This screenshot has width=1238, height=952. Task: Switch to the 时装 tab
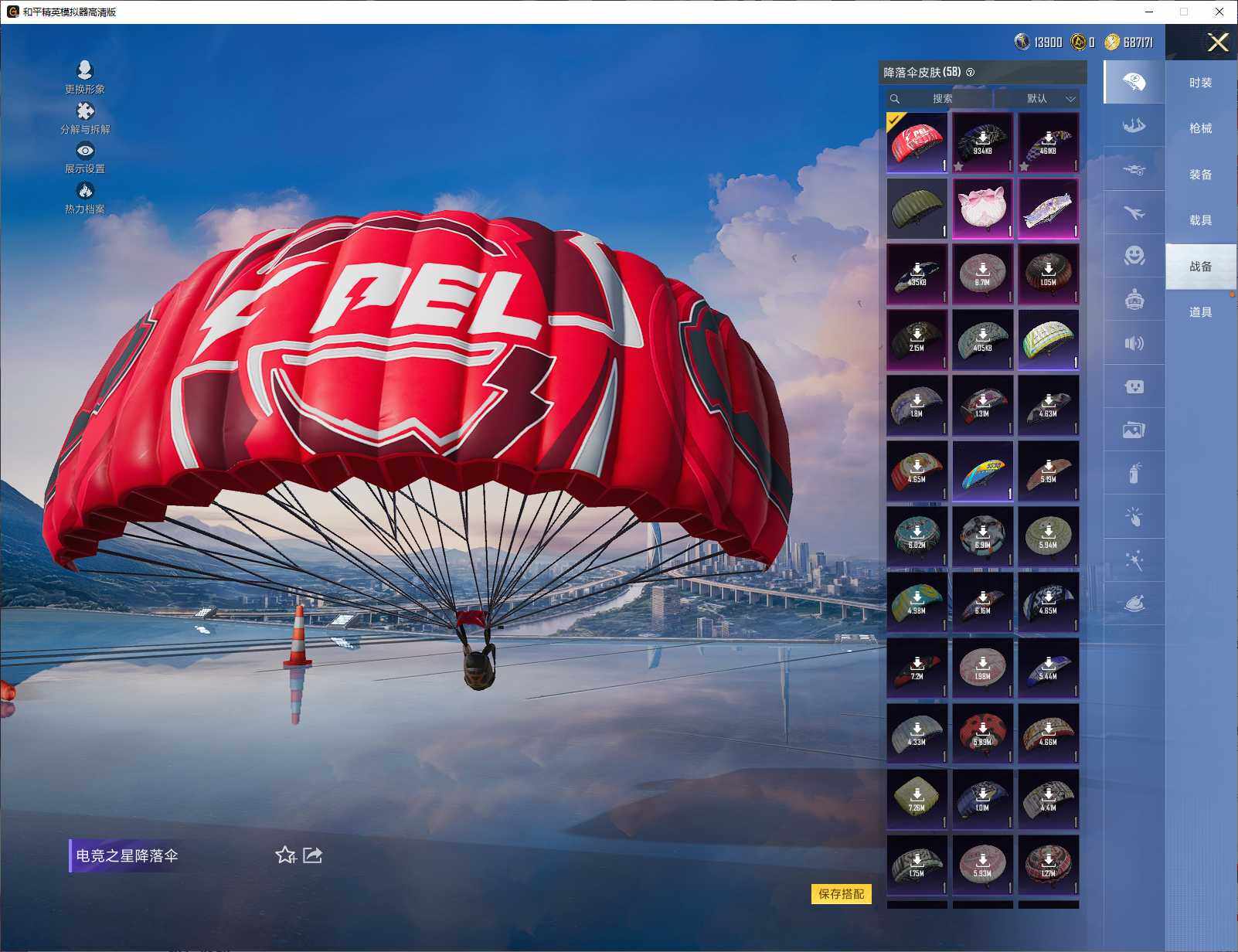1201,83
